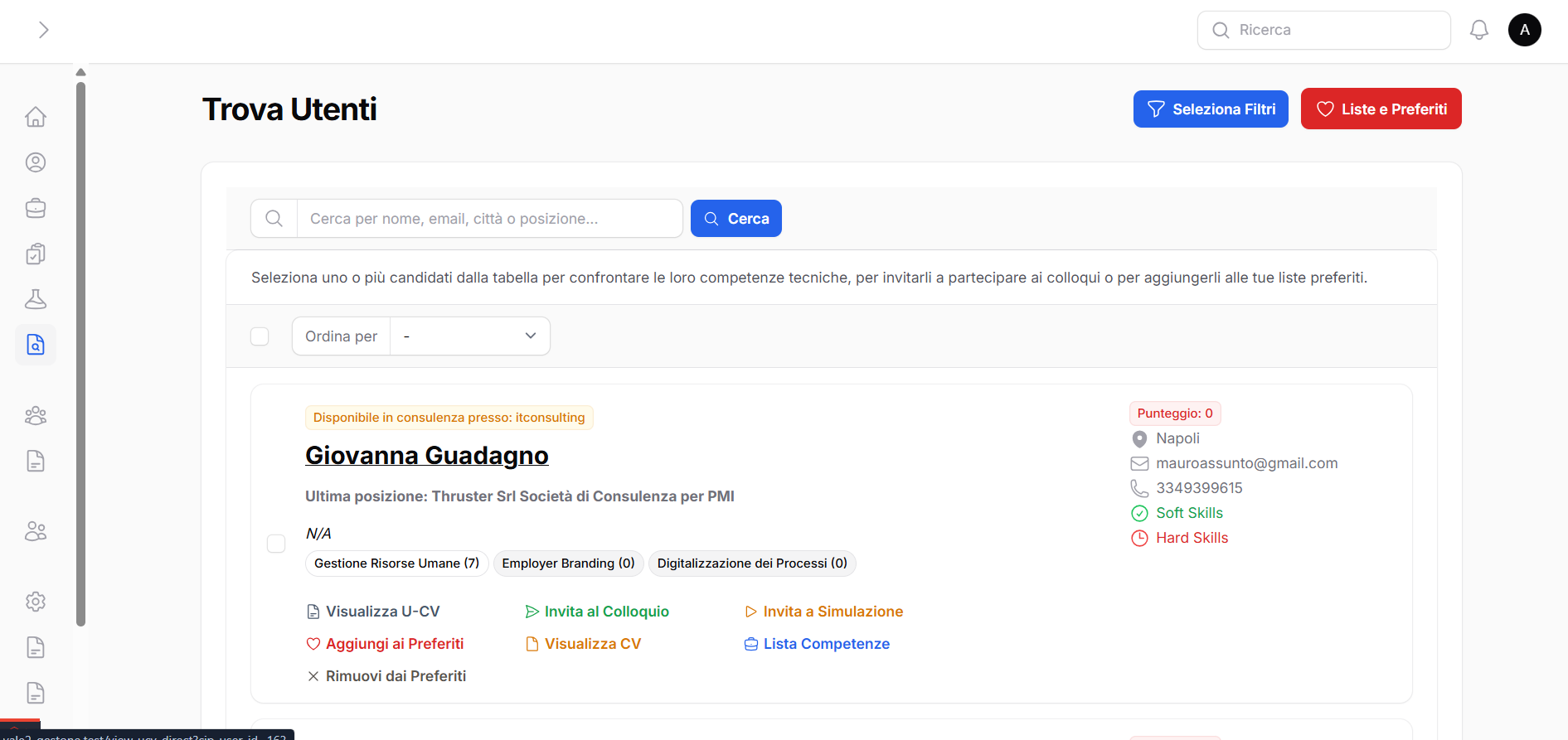Check the box for Giovanna Guadagno

click(x=276, y=544)
